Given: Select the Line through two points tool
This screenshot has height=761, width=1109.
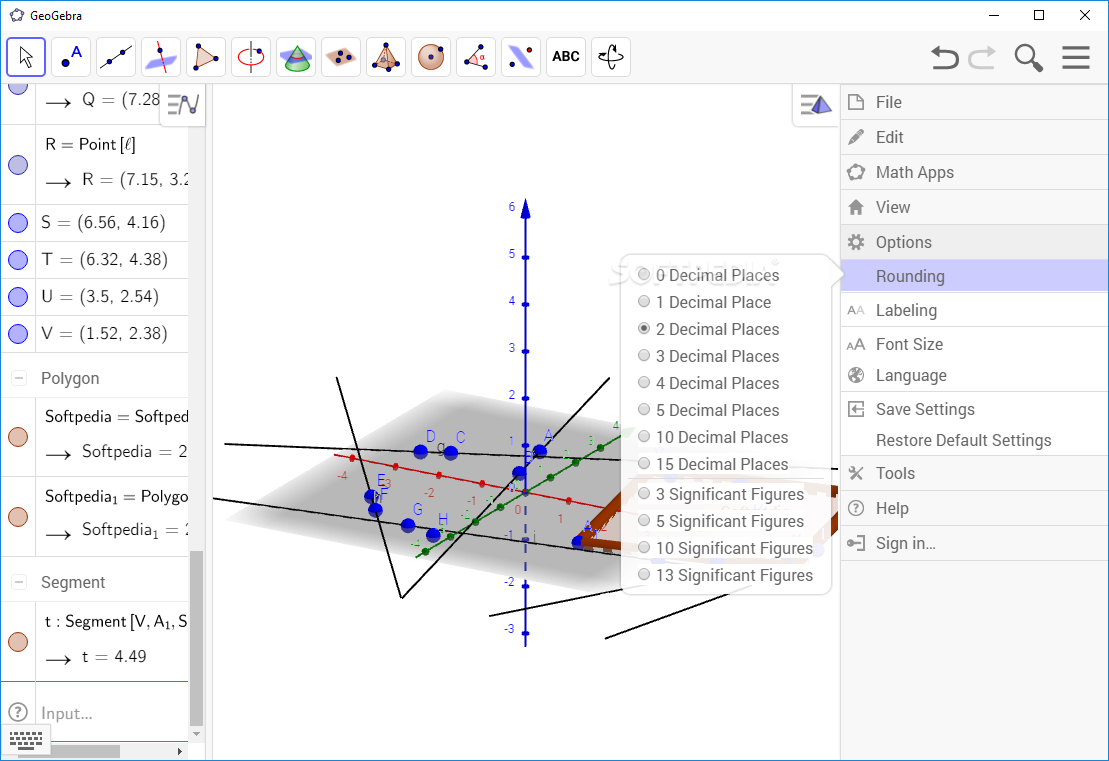Looking at the screenshot, I should tap(117, 57).
